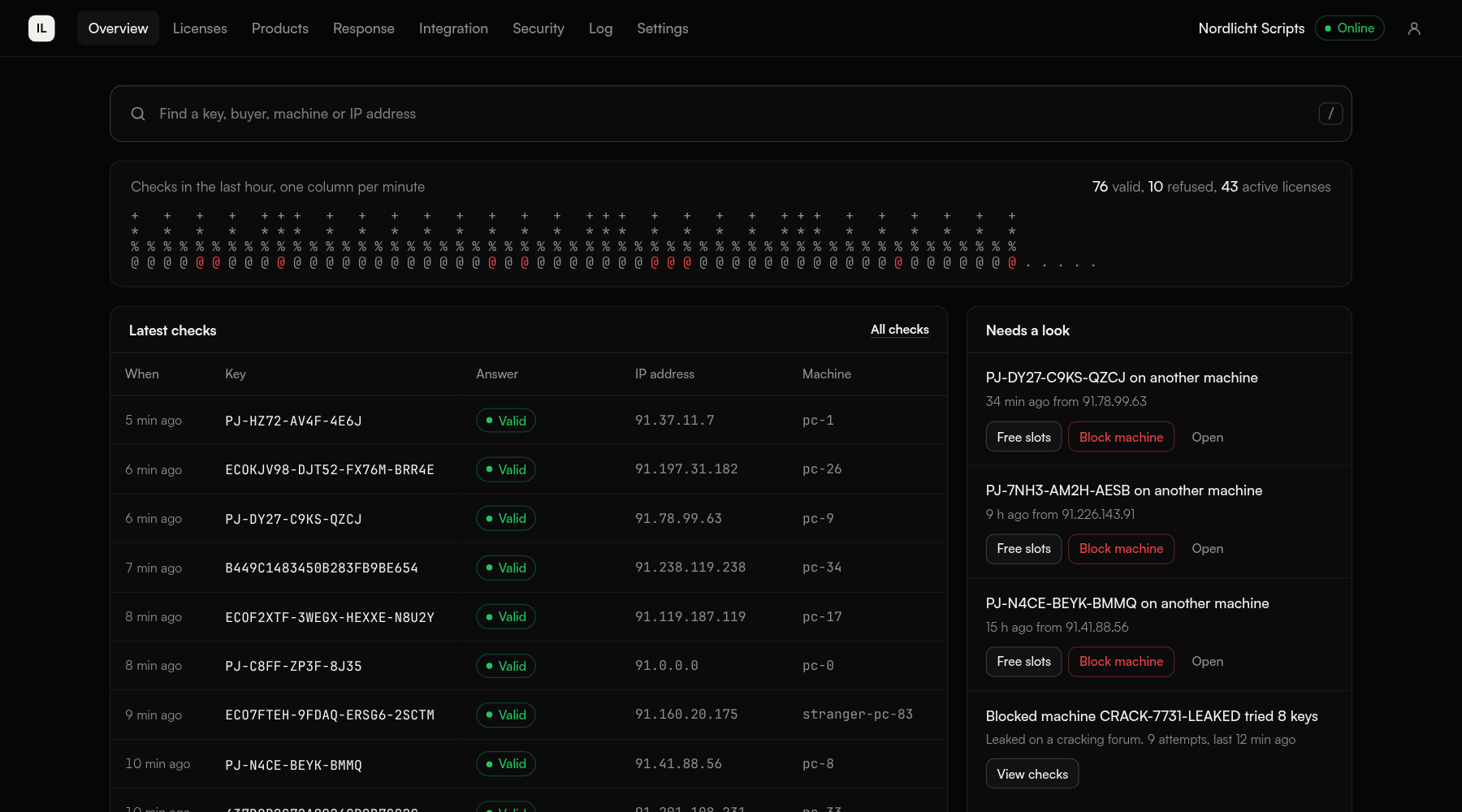Open the PJ-DY27-C9KS-QZCJ alert
The image size is (1462, 812).
coord(1207,437)
